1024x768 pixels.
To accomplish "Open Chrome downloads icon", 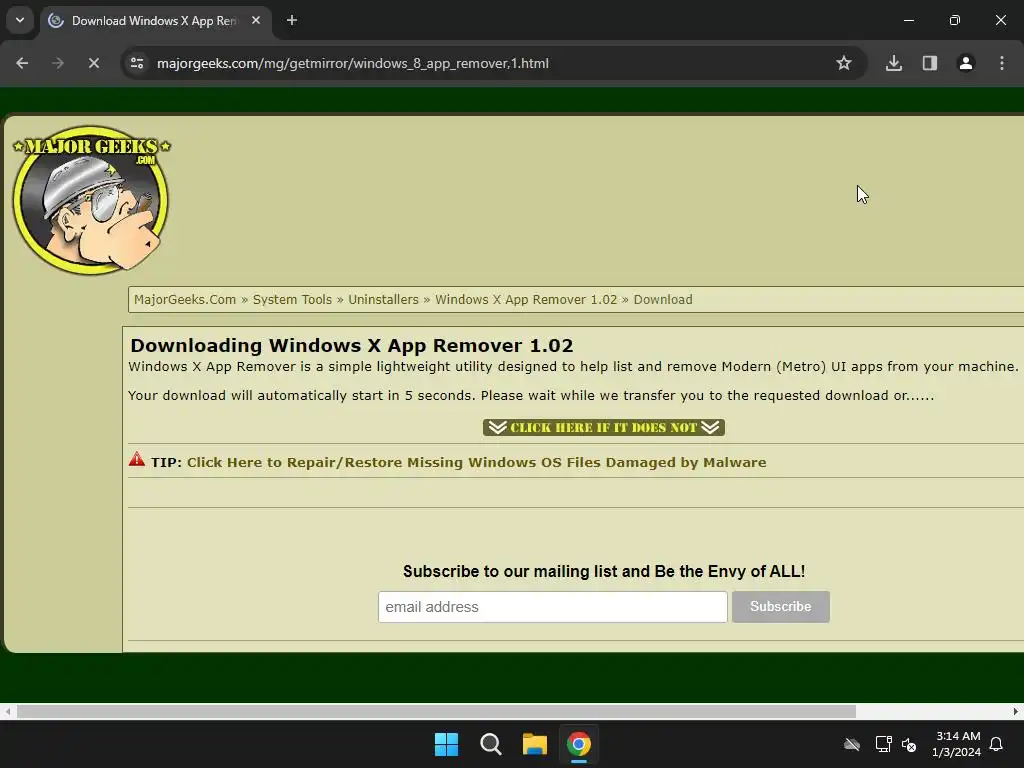I will click(894, 63).
